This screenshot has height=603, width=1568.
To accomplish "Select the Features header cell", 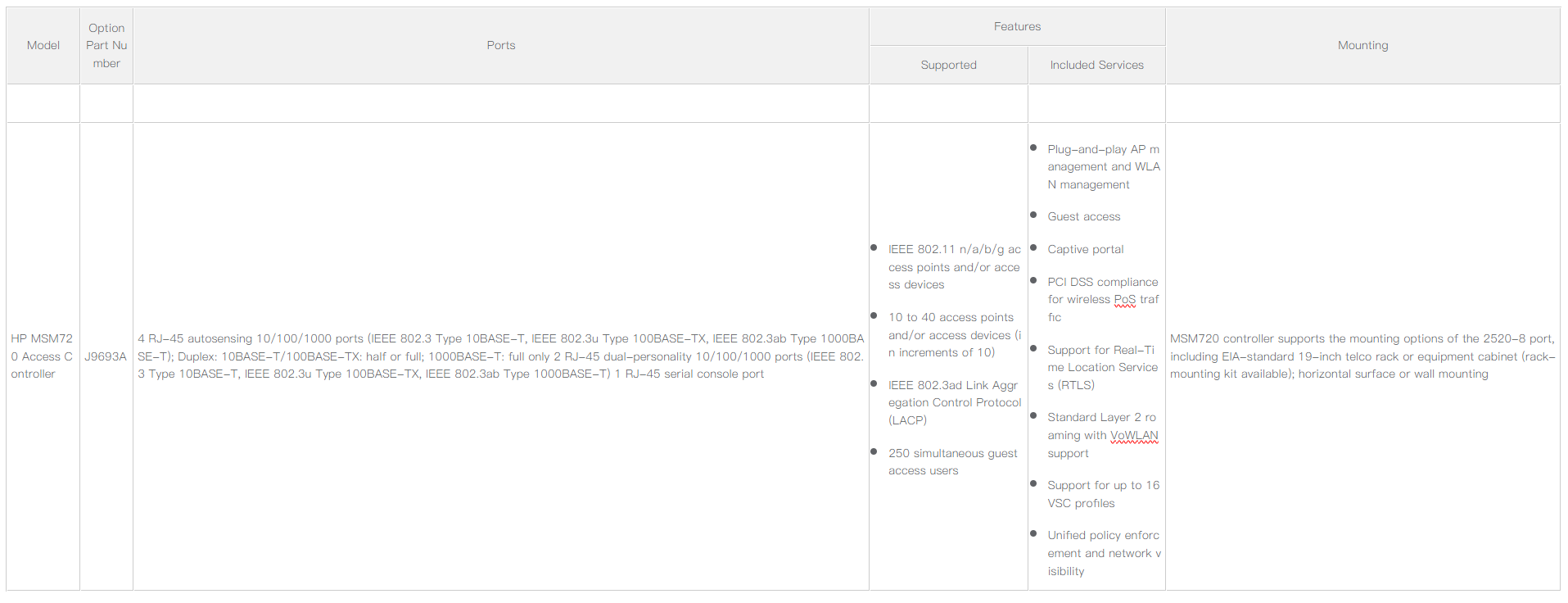I will (x=1017, y=26).
